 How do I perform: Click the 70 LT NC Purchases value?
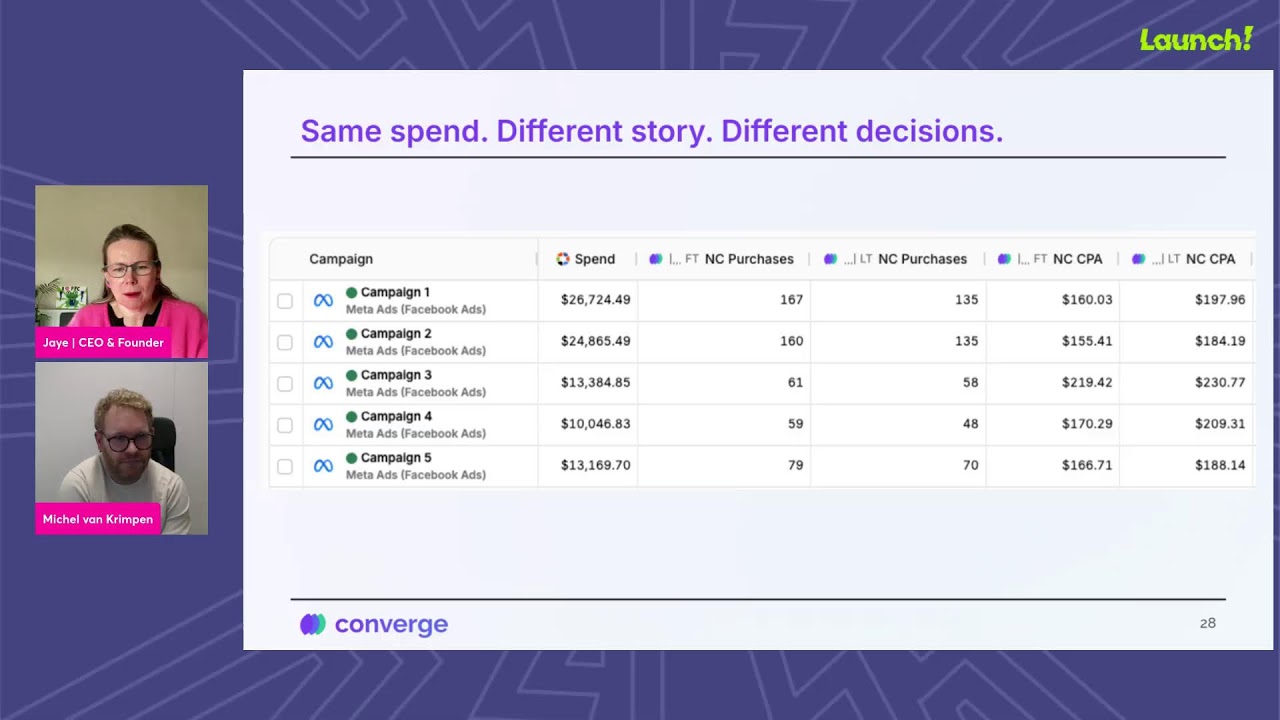click(x=970, y=465)
